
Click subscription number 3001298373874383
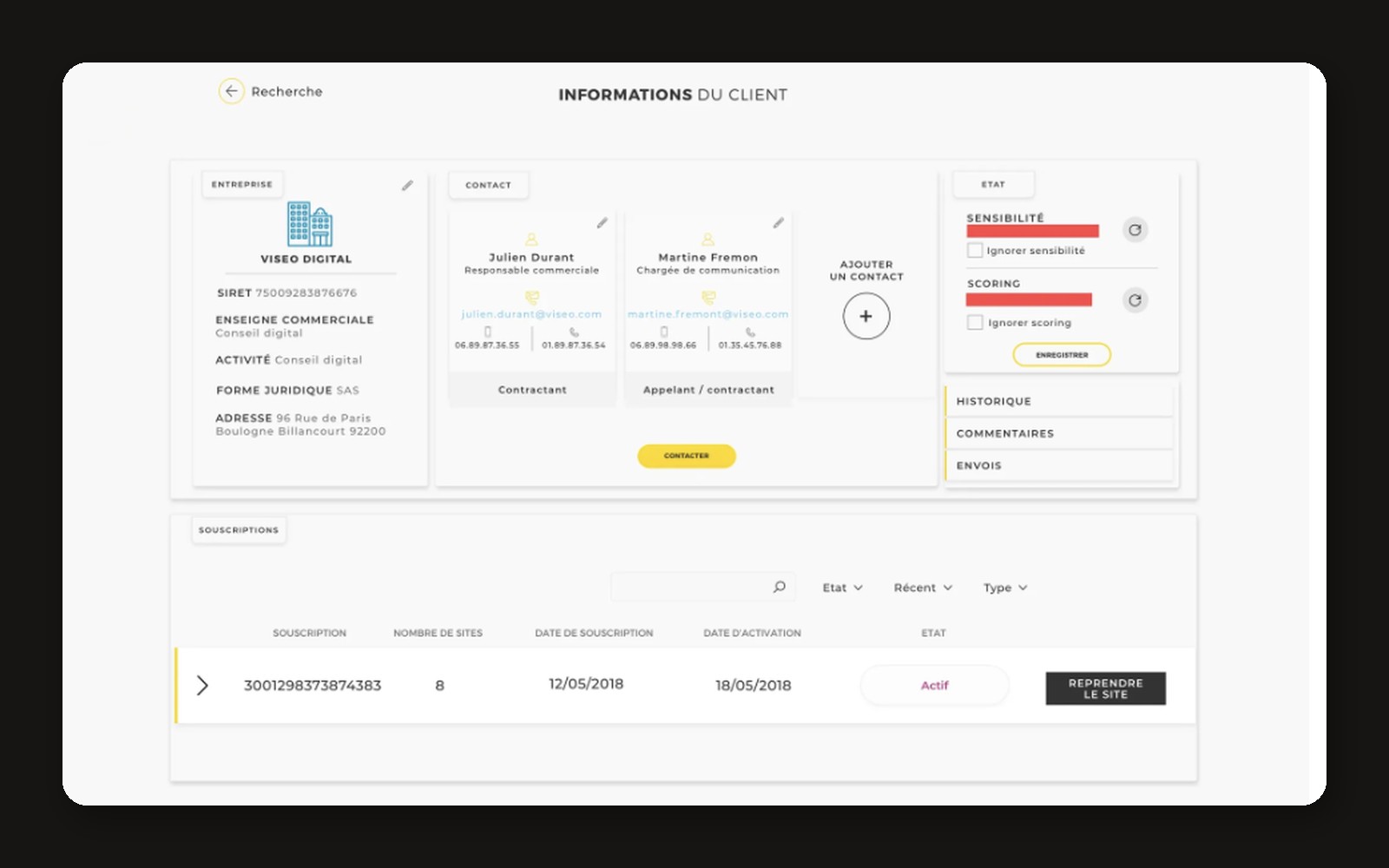tap(313, 685)
